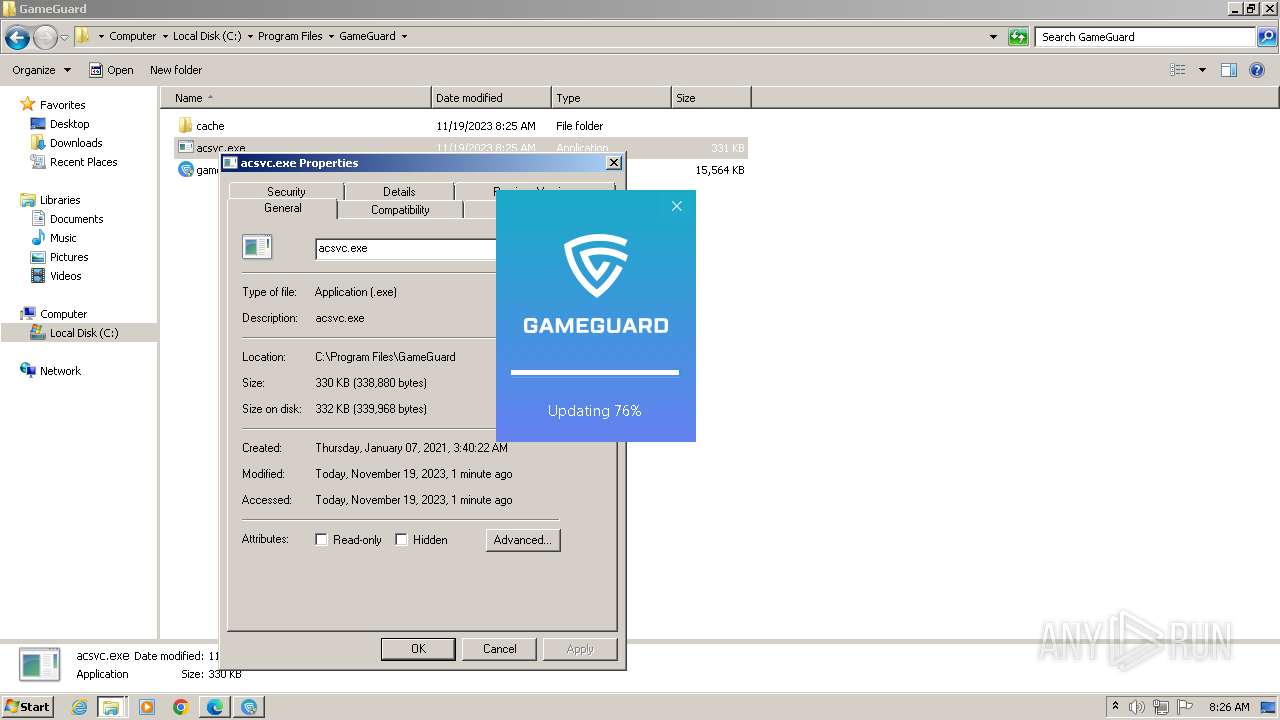Click the GameGuard taskbar icon
Image resolution: width=1280 pixels, height=720 pixels.
[249, 707]
